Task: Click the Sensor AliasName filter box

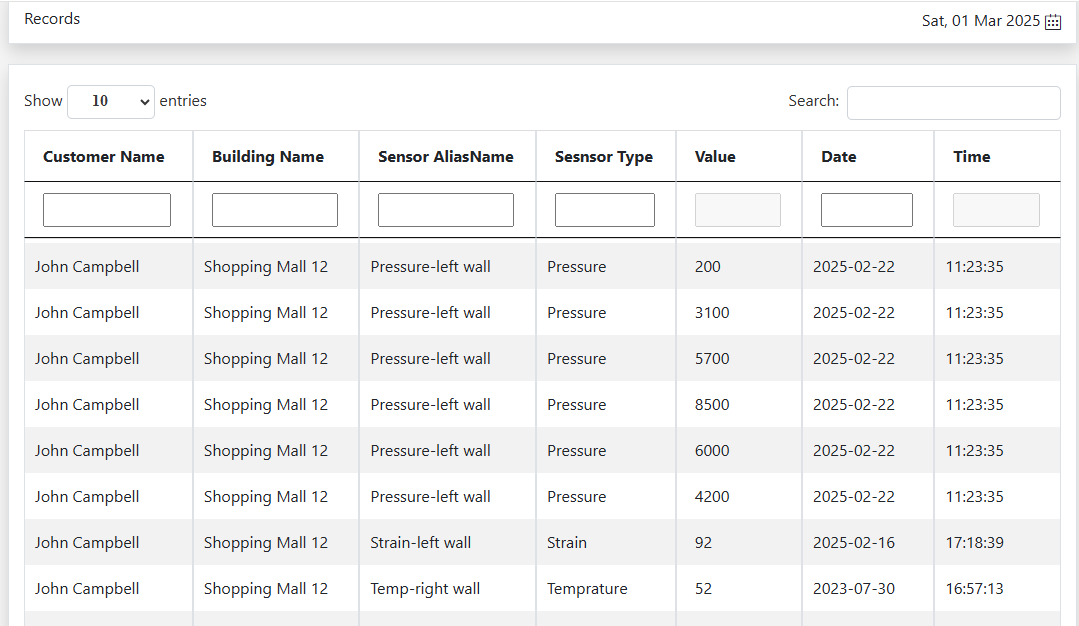Action: tap(446, 210)
